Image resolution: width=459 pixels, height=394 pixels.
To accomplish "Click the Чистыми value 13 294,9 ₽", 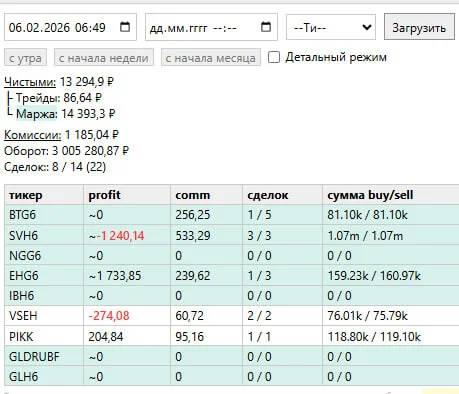I will click(87, 82).
